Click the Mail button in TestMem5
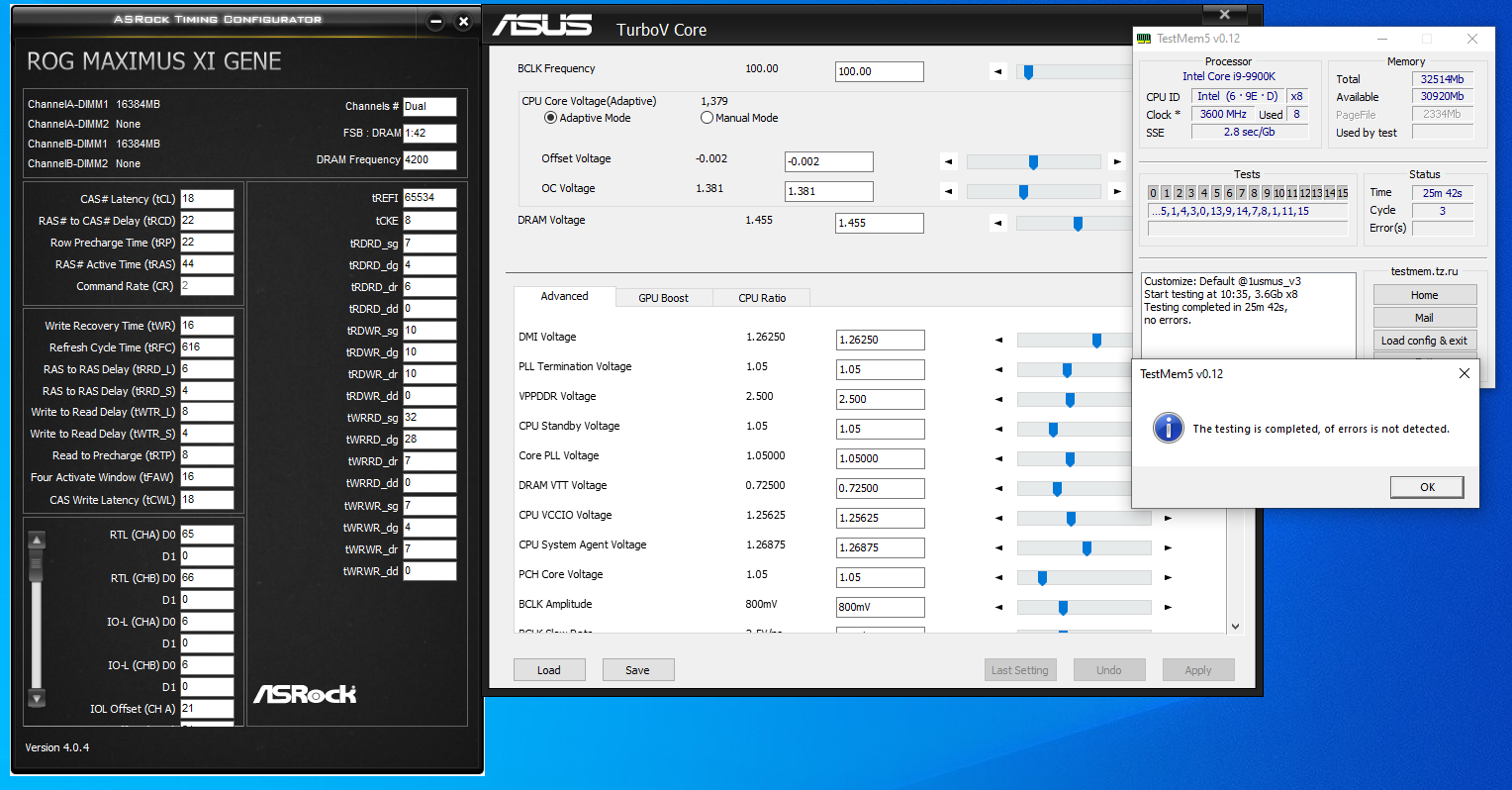 (x=1425, y=318)
